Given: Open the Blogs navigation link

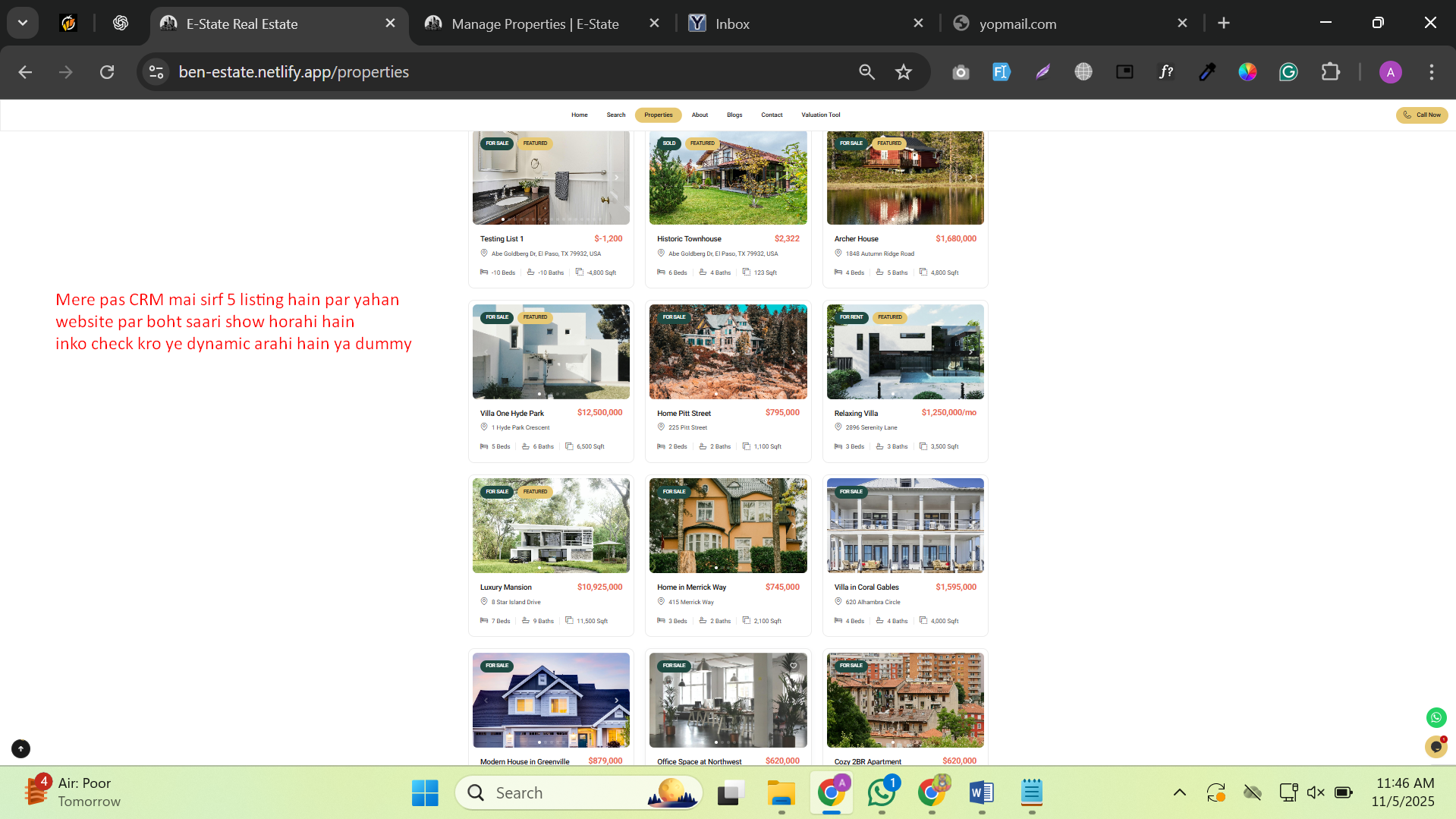Looking at the screenshot, I should [x=734, y=115].
